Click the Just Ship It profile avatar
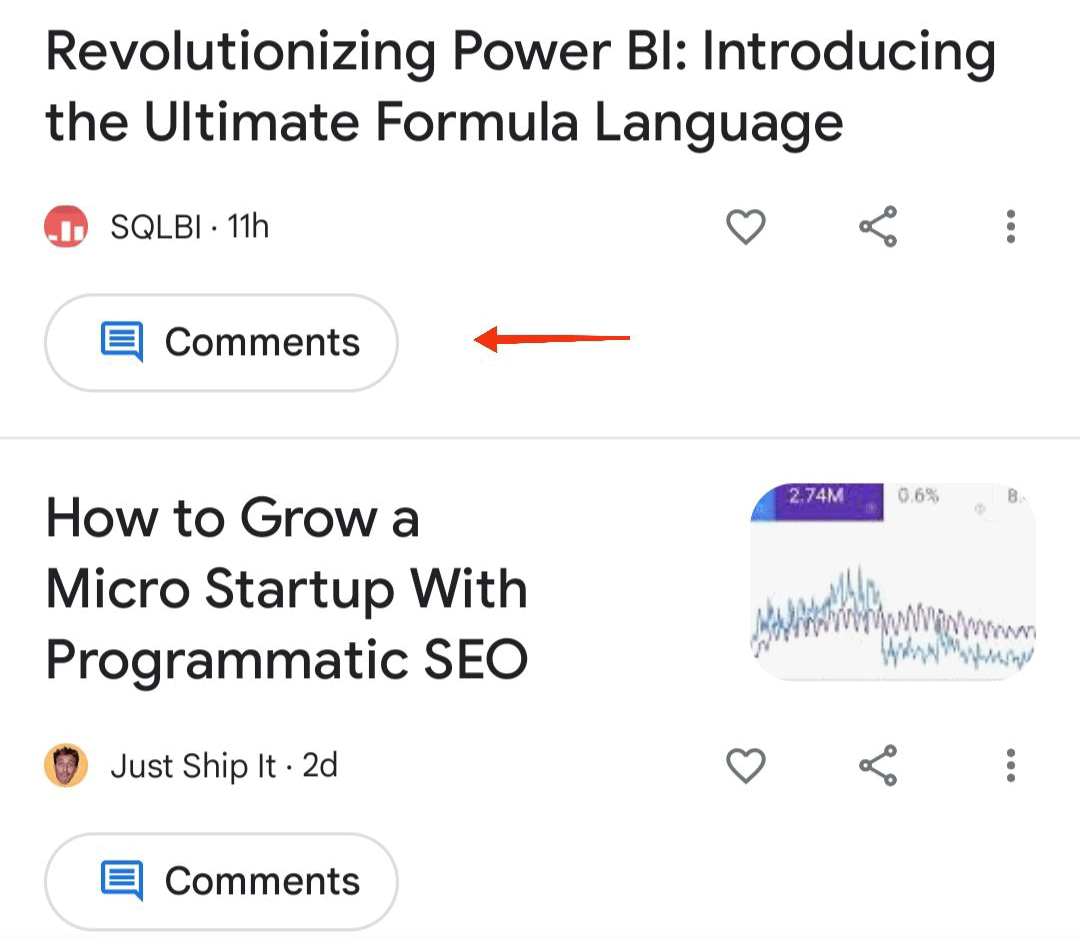This screenshot has height=937, width=1080. click(x=66, y=766)
